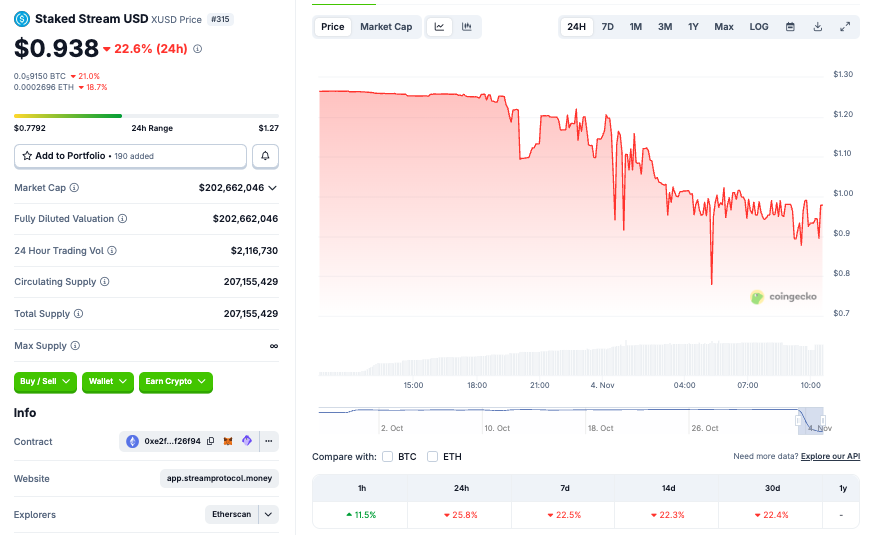Select the 7D time range
This screenshot has width=877, height=535.
[607, 27]
